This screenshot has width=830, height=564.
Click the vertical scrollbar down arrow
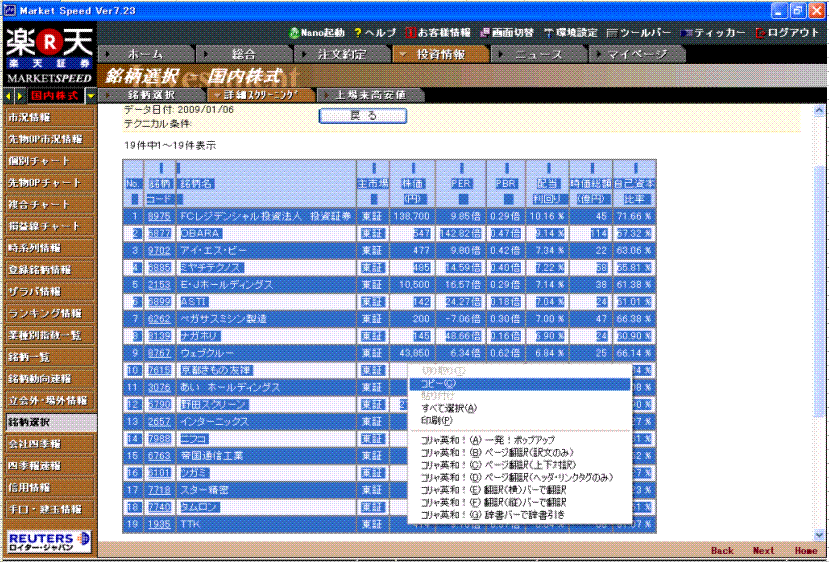click(x=819, y=535)
